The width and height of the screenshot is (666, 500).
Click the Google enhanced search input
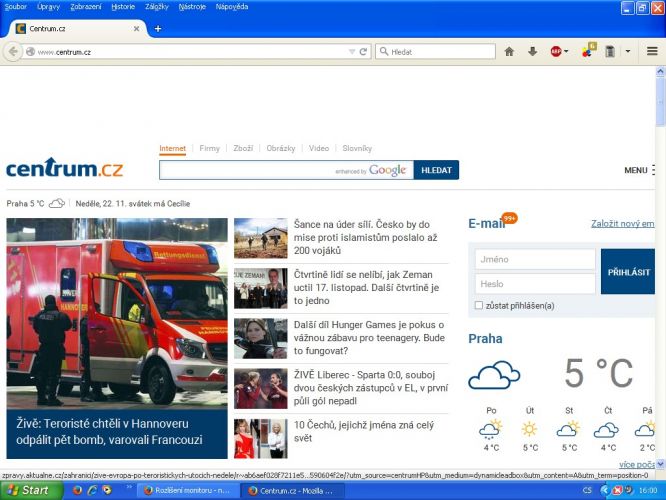286,170
